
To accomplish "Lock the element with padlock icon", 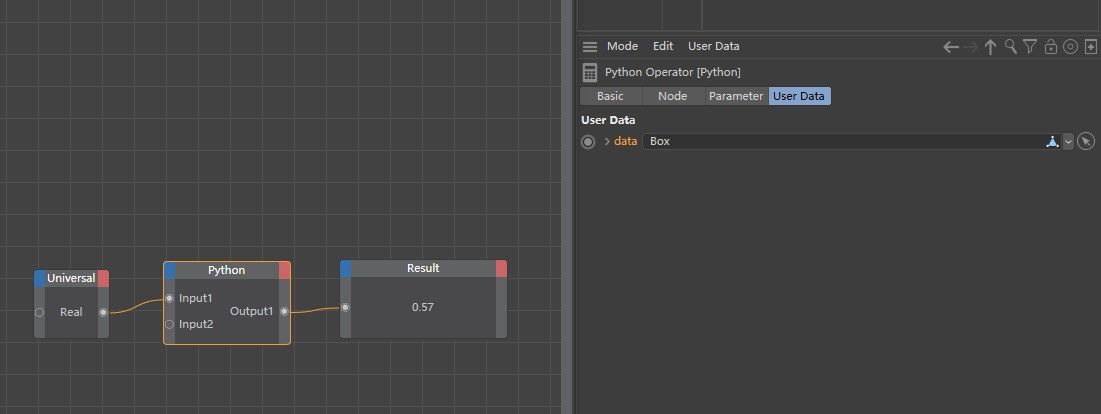I will (x=1050, y=47).
